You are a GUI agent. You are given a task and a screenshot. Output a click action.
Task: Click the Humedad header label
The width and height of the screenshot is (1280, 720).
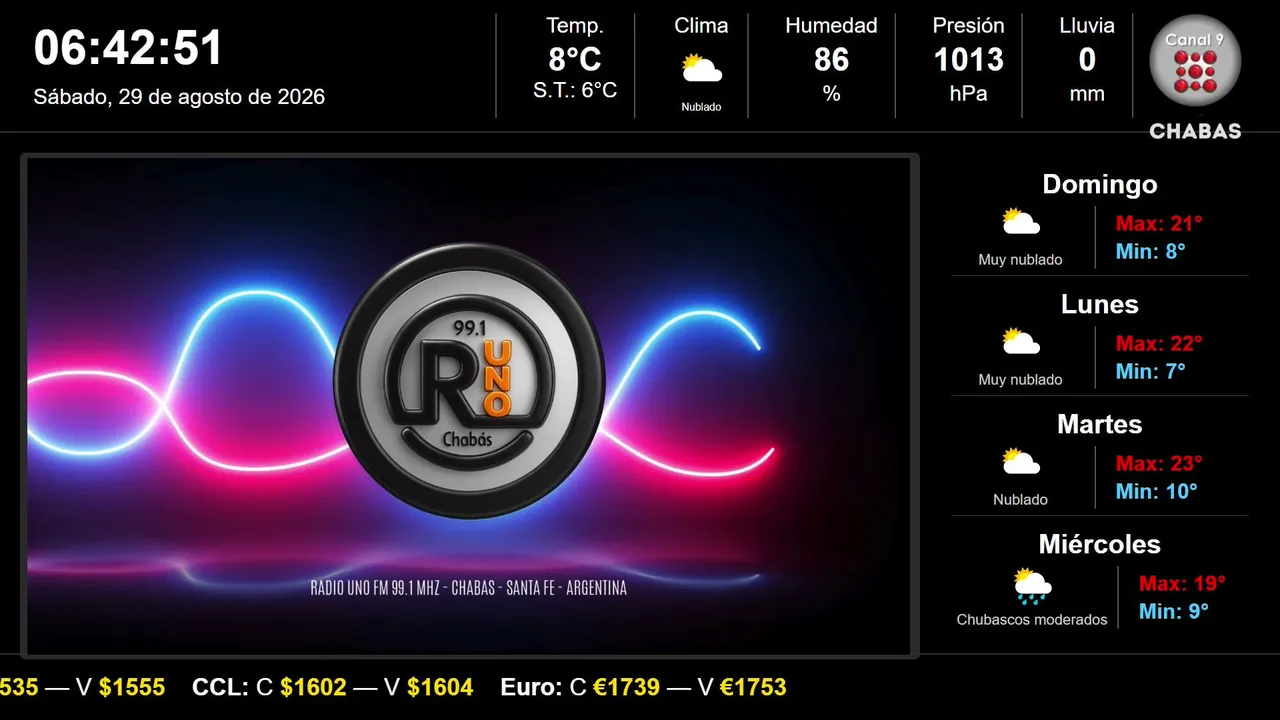(831, 26)
